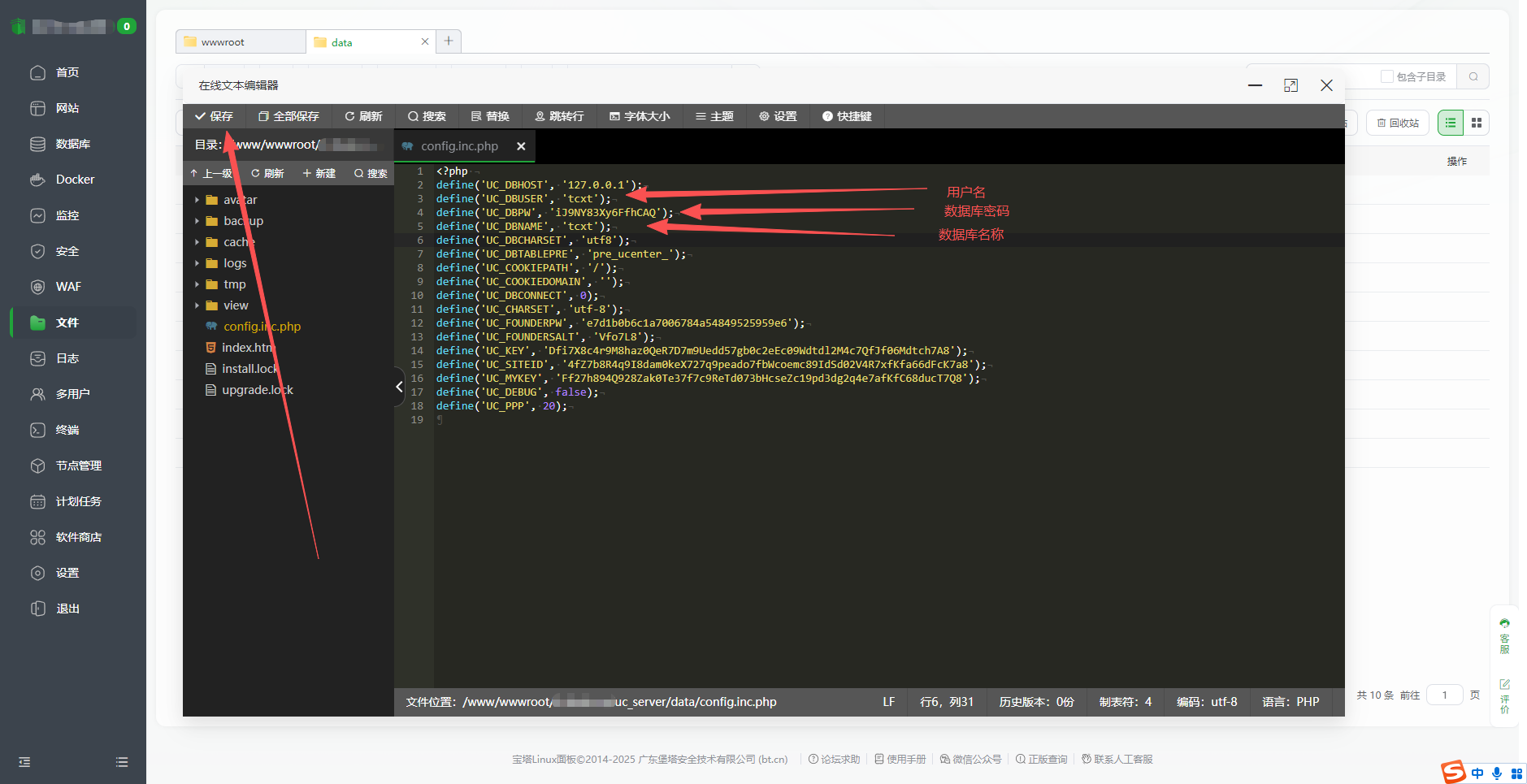Expand the avatar folder in tree

point(197,200)
